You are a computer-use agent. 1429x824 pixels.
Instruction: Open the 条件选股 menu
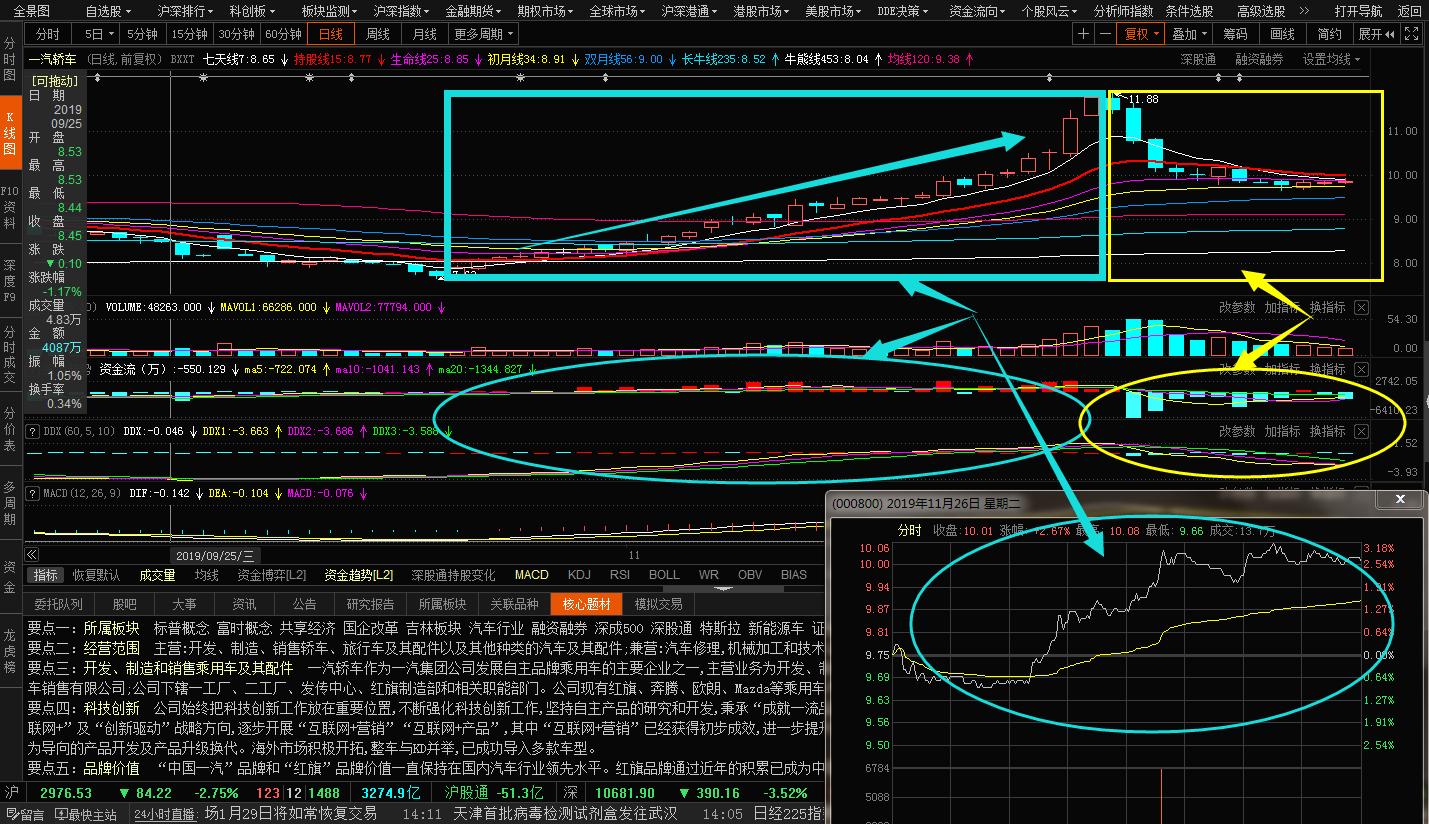click(x=1189, y=11)
